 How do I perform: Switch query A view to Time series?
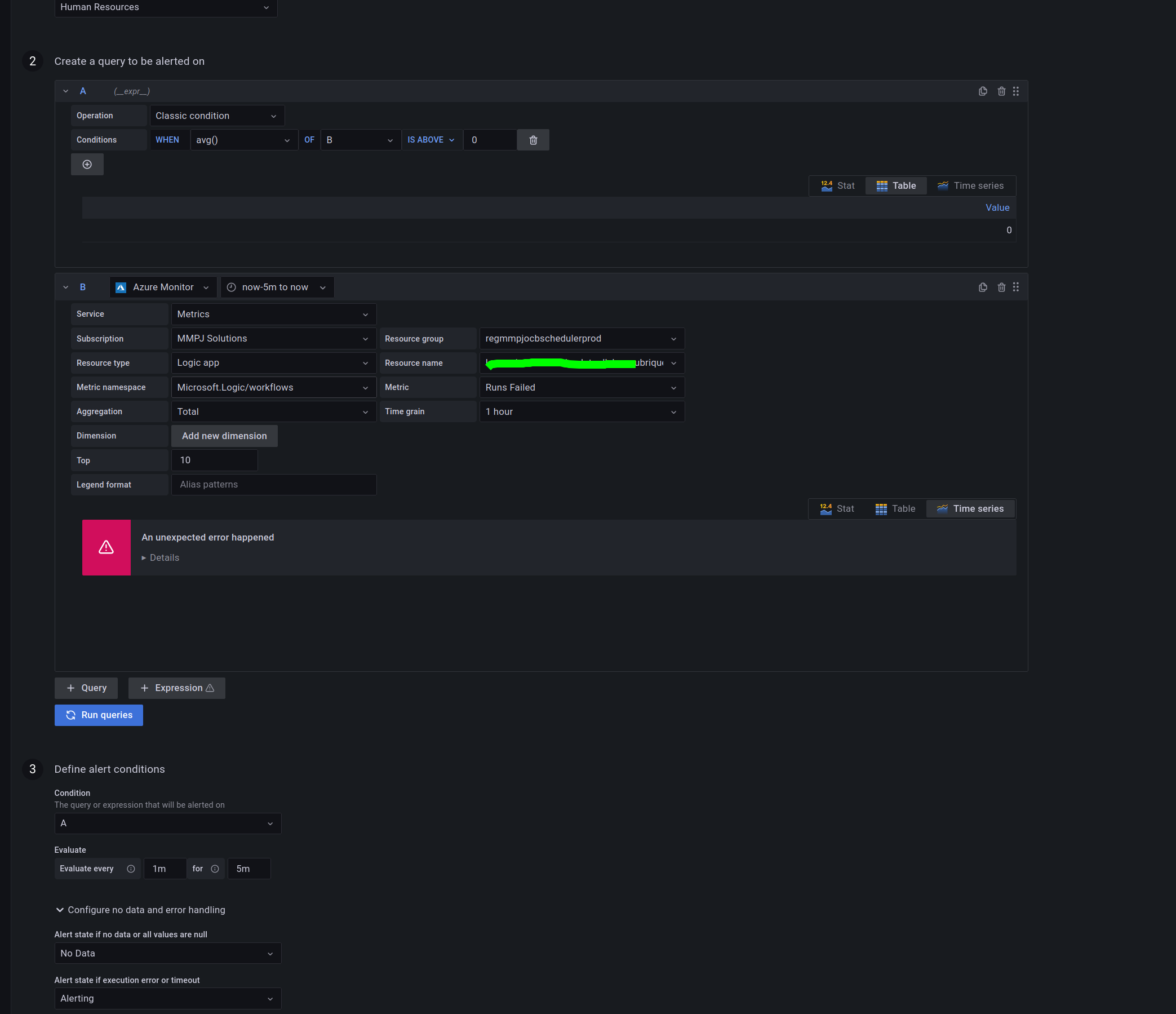[x=970, y=185]
